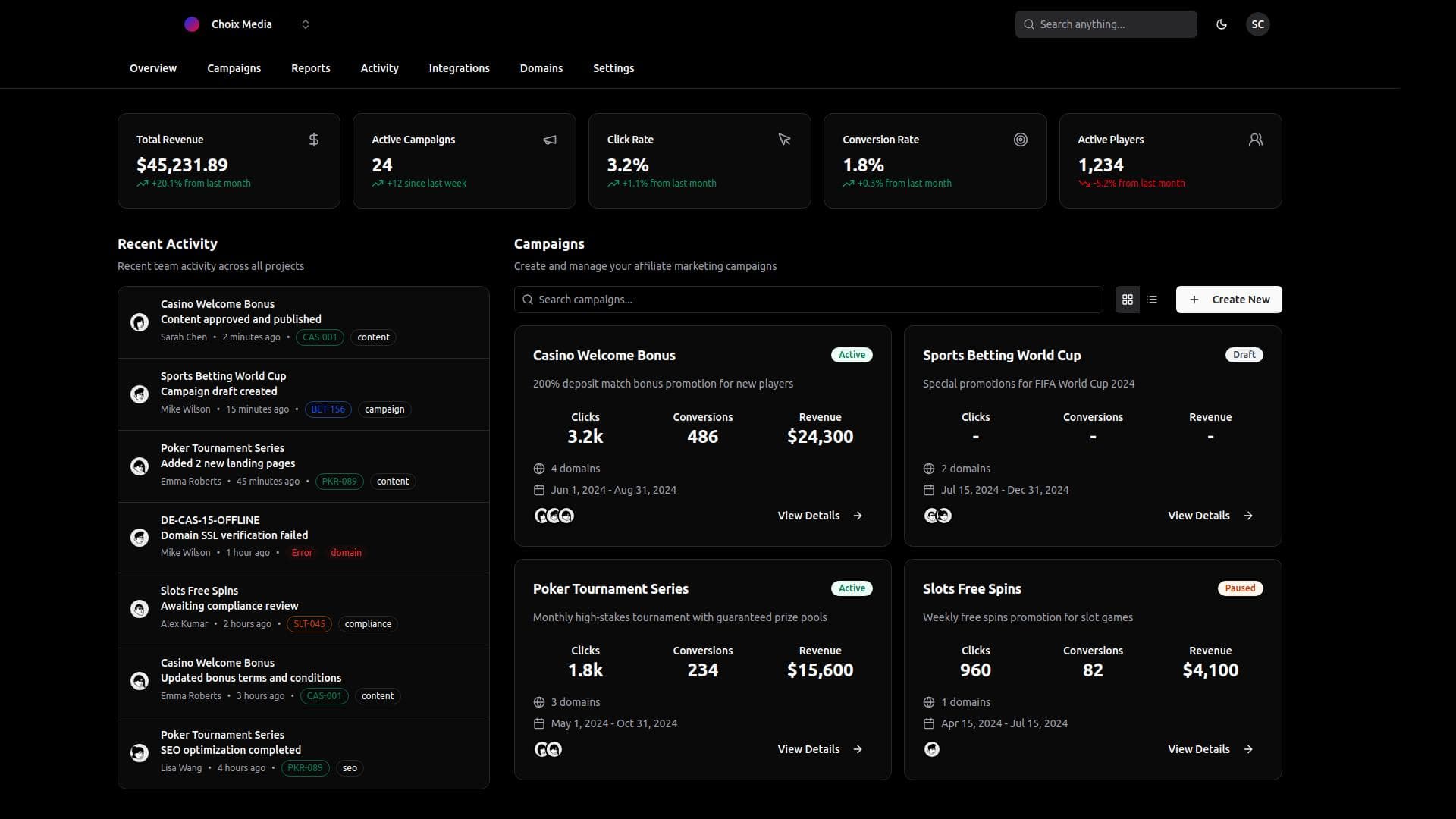Click CAS-001 tag under Content approved entry
The image size is (1456, 819).
tap(320, 337)
